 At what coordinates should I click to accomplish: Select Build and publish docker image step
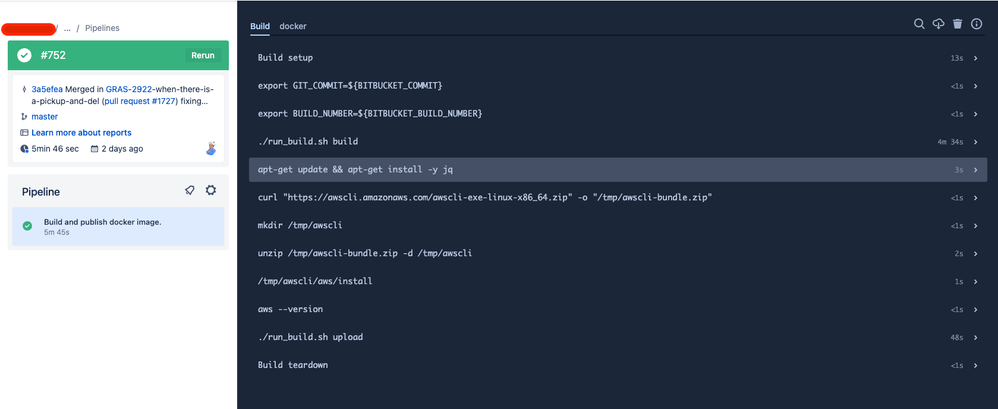(x=118, y=226)
